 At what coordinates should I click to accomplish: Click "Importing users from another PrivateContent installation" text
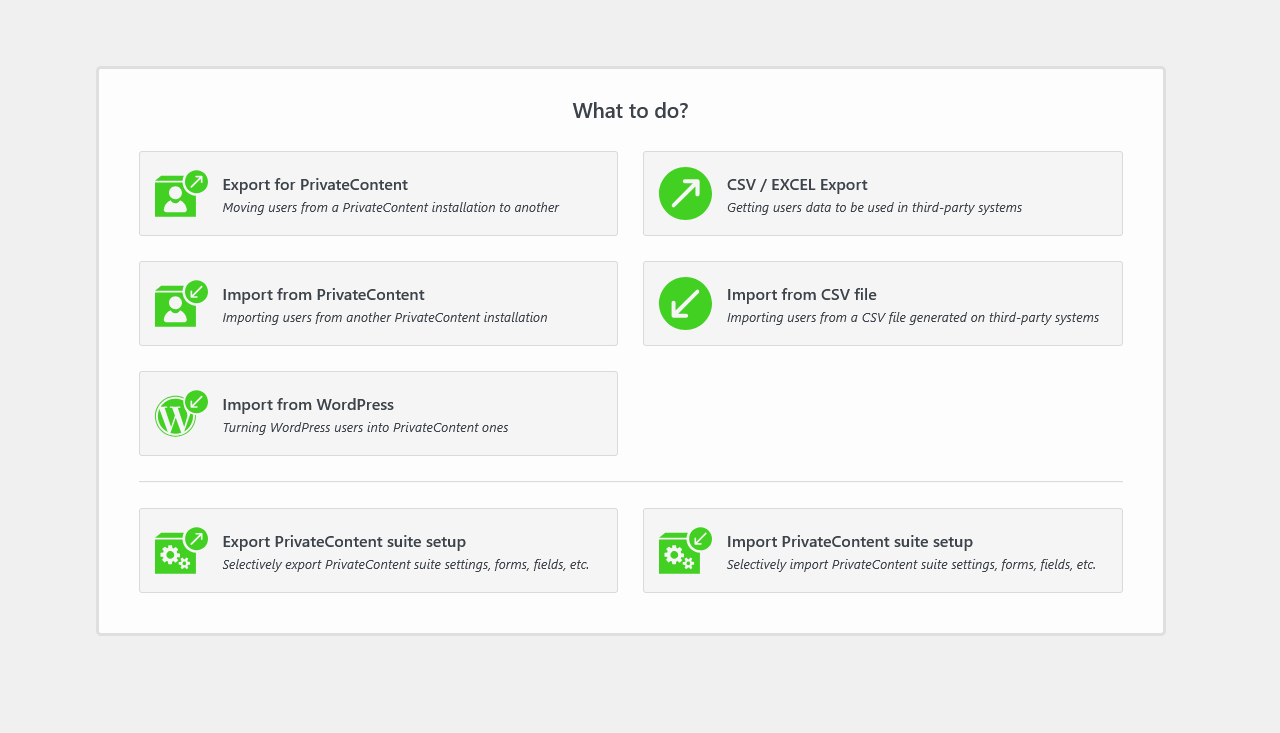click(x=385, y=318)
